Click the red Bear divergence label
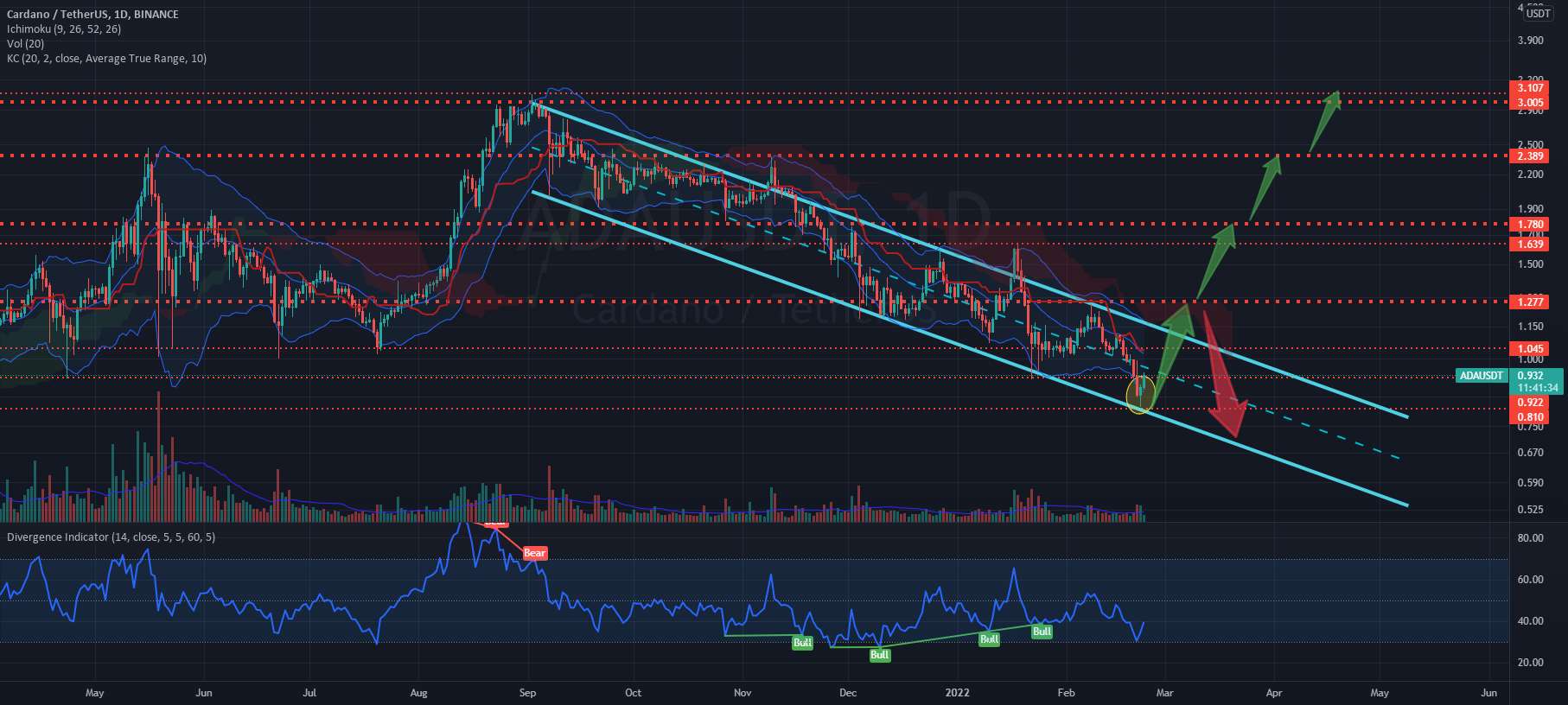The height and width of the screenshot is (705, 1568). tap(535, 553)
